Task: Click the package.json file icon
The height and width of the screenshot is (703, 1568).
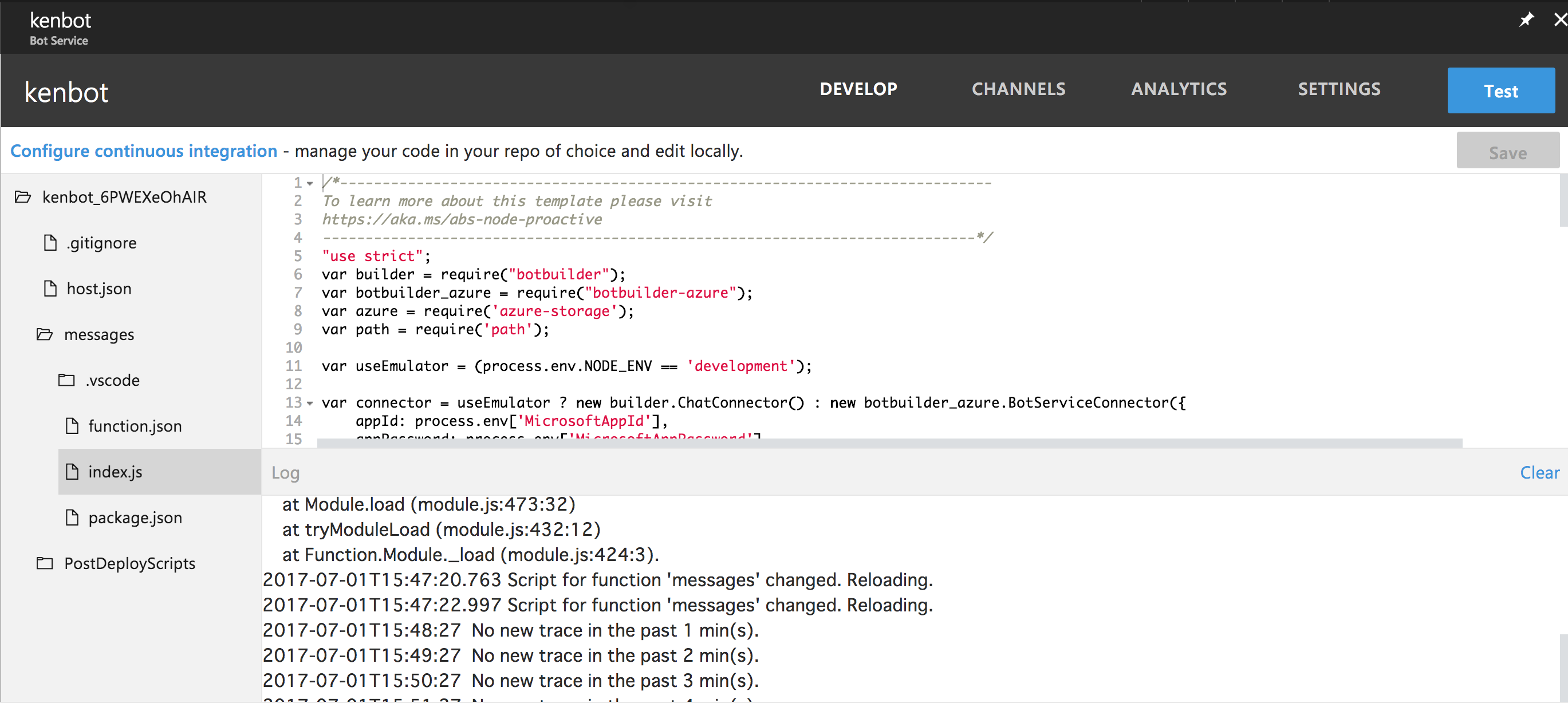Action: tap(72, 517)
